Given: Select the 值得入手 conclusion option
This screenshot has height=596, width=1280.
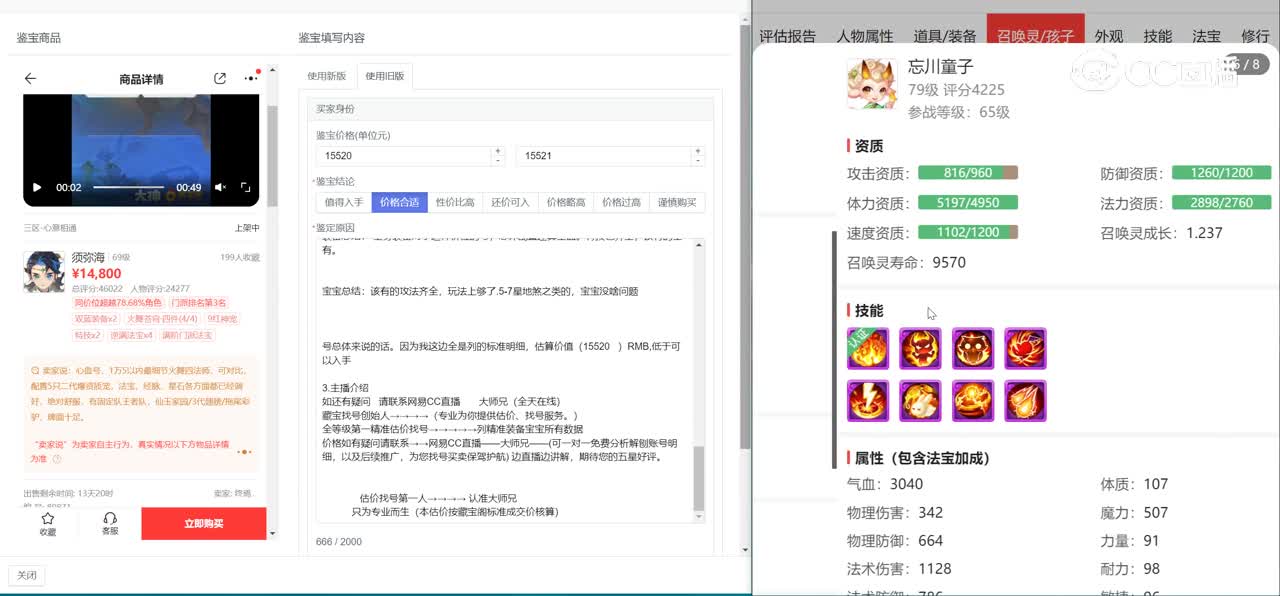Looking at the screenshot, I should [343, 202].
